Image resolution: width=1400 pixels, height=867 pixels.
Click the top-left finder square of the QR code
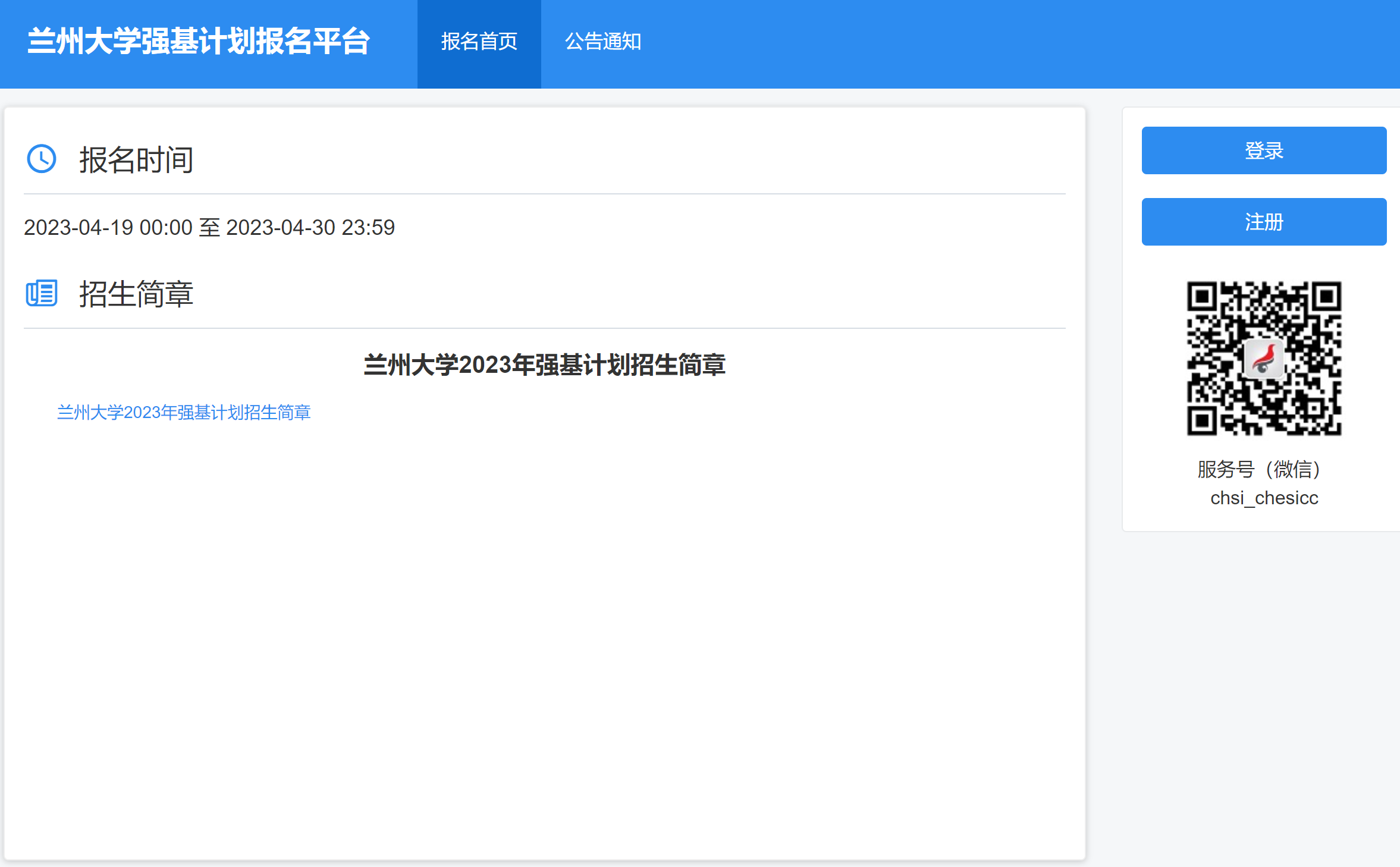(x=1203, y=296)
